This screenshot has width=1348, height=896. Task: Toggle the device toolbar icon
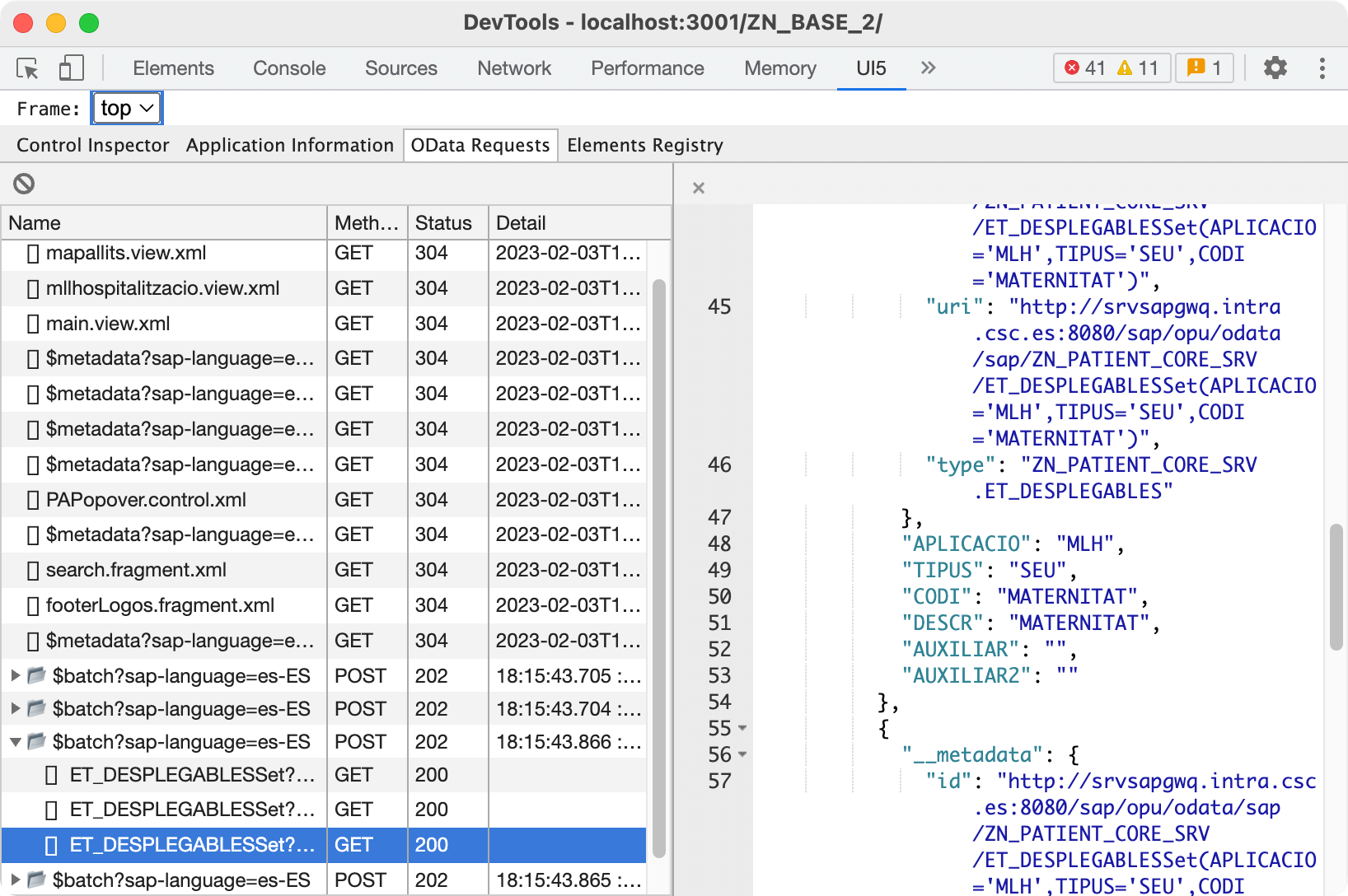pos(72,68)
